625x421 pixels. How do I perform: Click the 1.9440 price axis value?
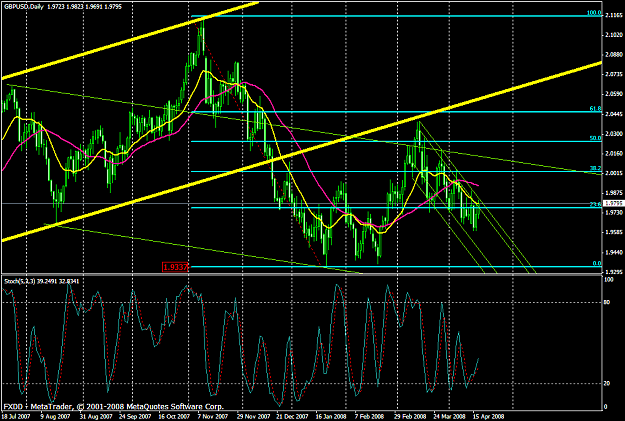[x=613, y=252]
